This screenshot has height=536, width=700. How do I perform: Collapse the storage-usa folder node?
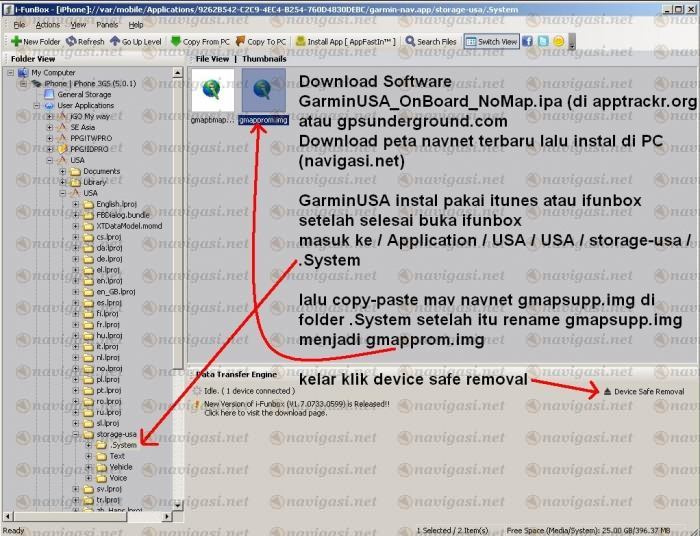(x=75, y=435)
